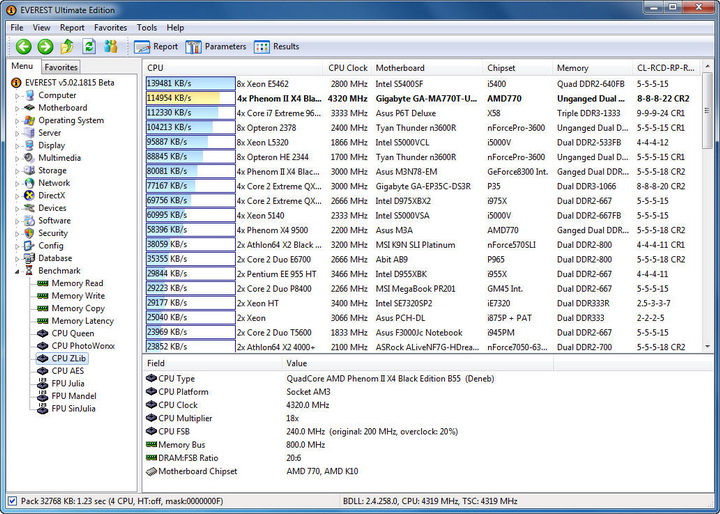Click the Value column header
This screenshot has width=720, height=514.
click(x=417, y=363)
